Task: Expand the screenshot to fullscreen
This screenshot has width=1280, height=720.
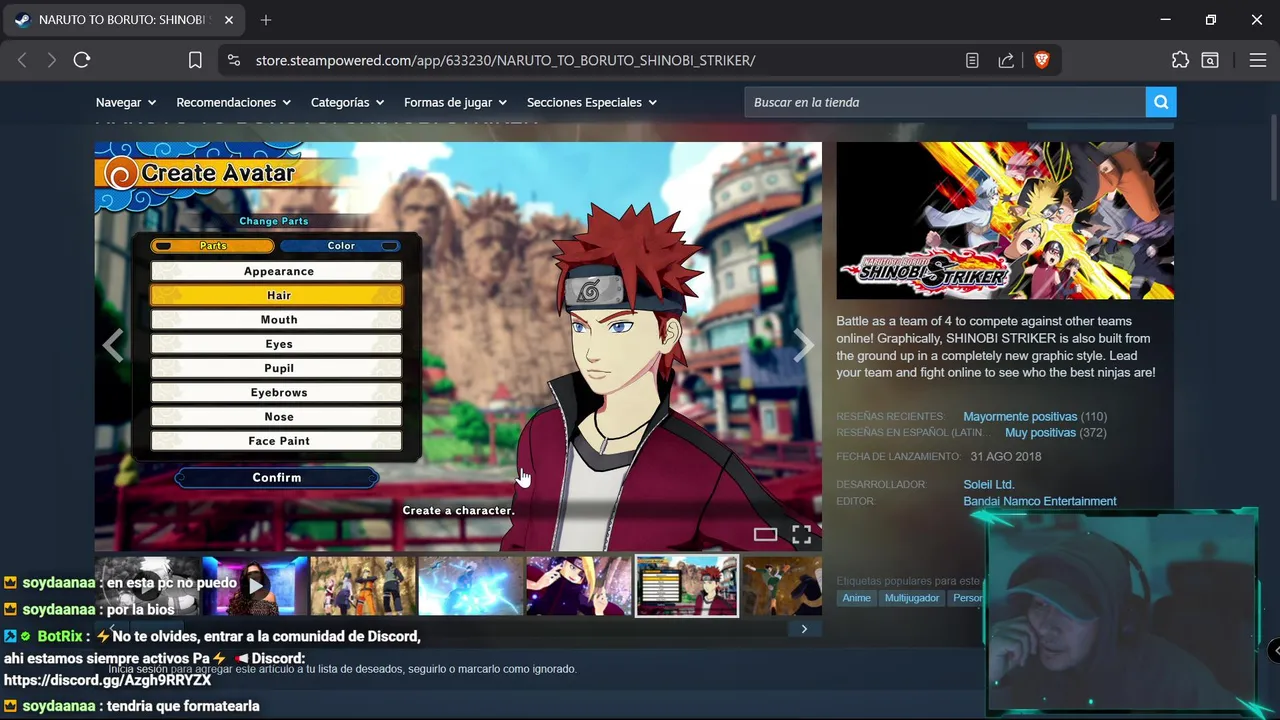Action: 802,534
